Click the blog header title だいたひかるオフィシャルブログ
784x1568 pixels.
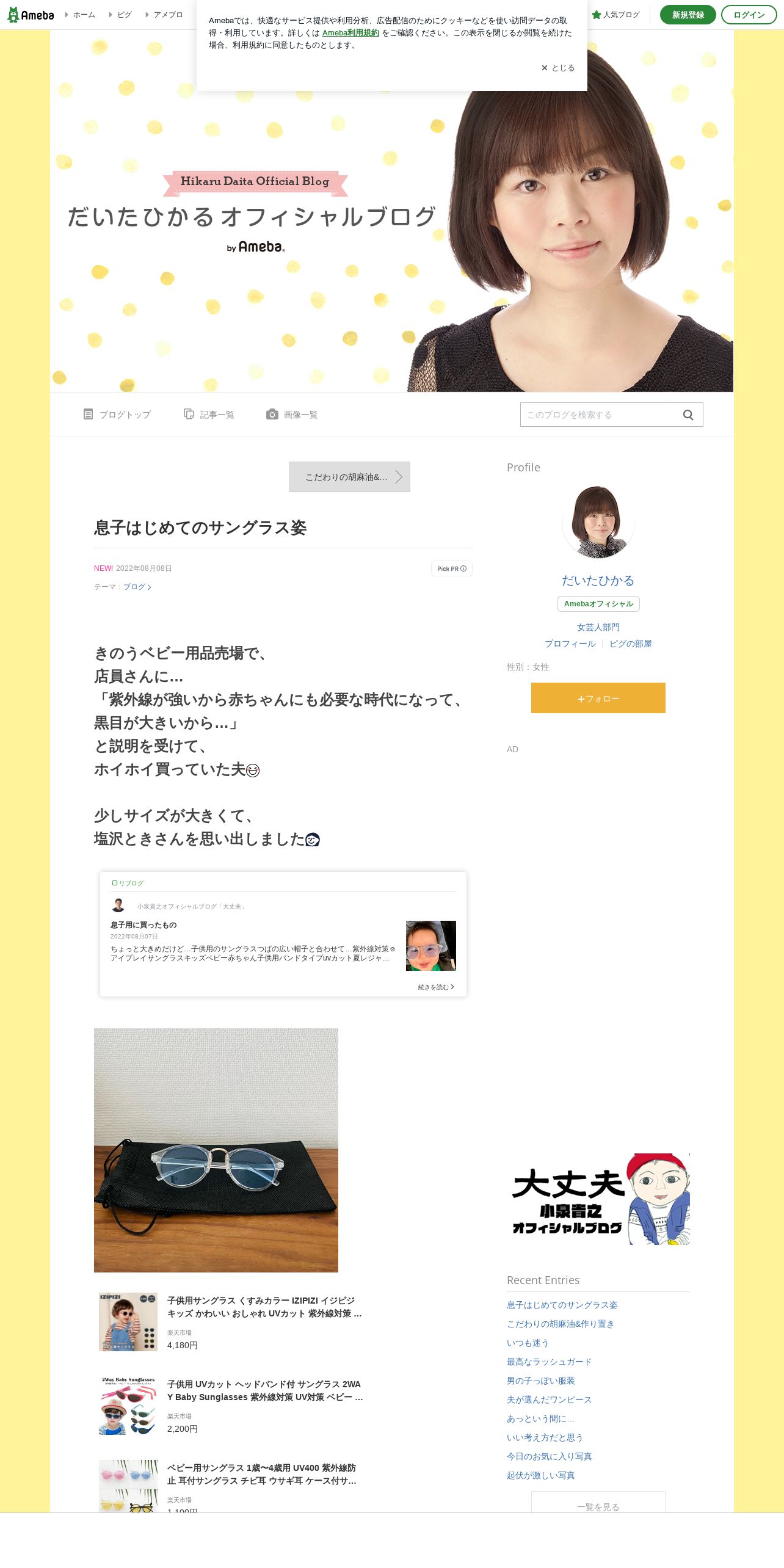pos(252,216)
